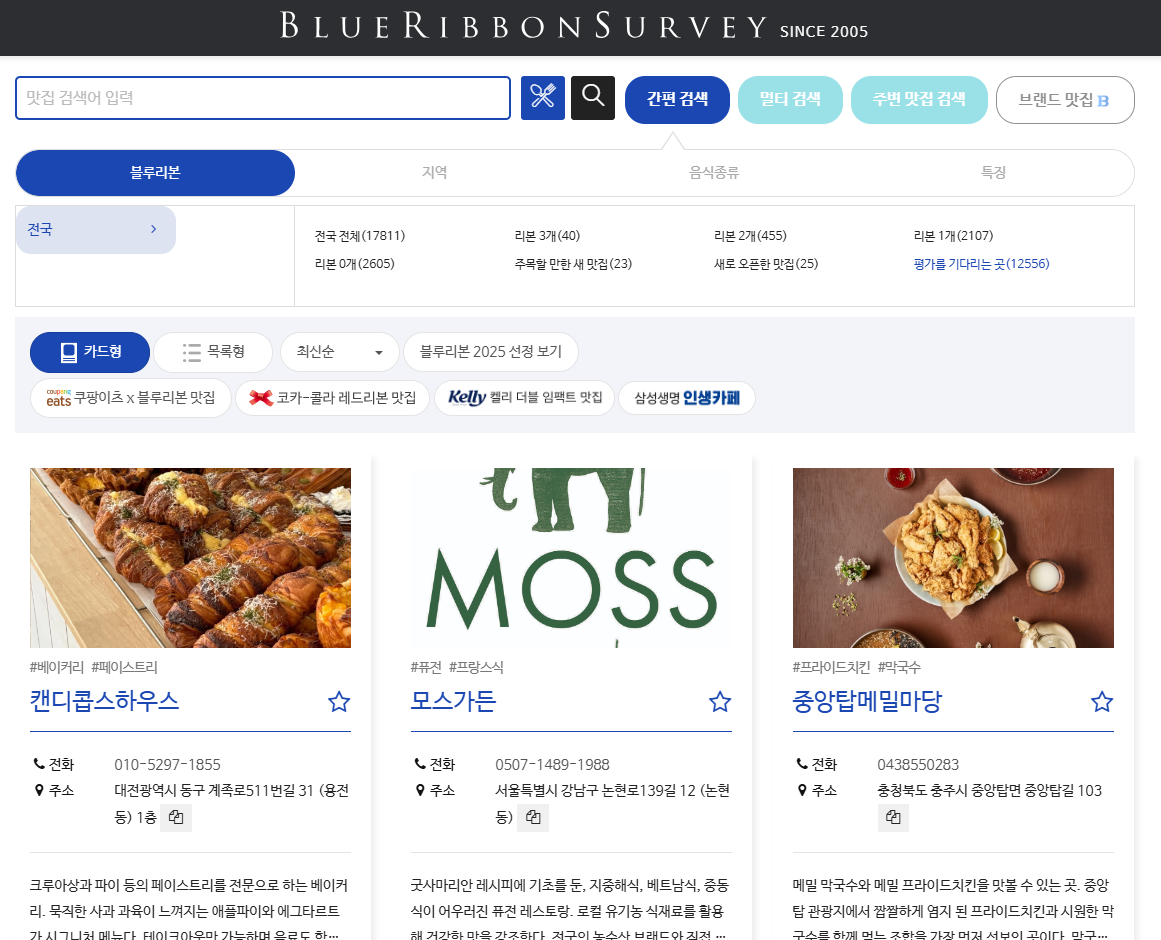This screenshot has height=940, width=1161.
Task: Filter by 주목할 만한 새 맛집(23)
Action: pyautogui.click(x=573, y=264)
